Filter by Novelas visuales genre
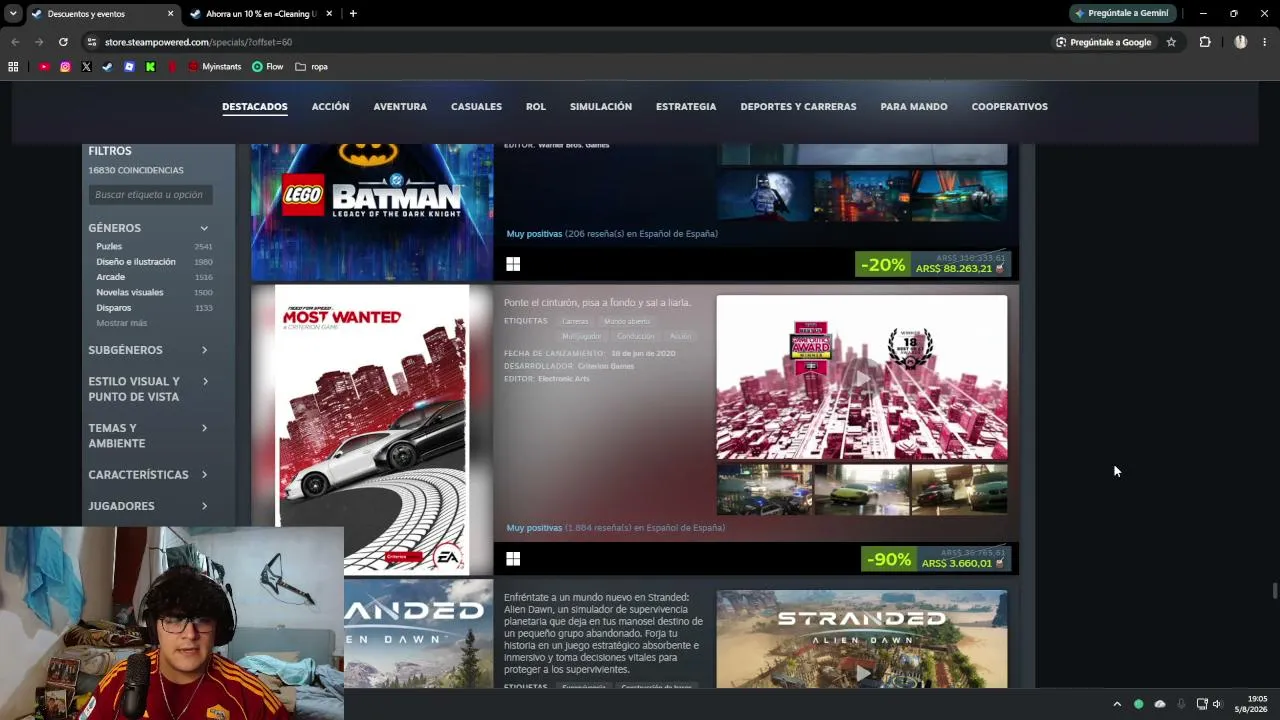The width and height of the screenshot is (1280, 720). (130, 293)
